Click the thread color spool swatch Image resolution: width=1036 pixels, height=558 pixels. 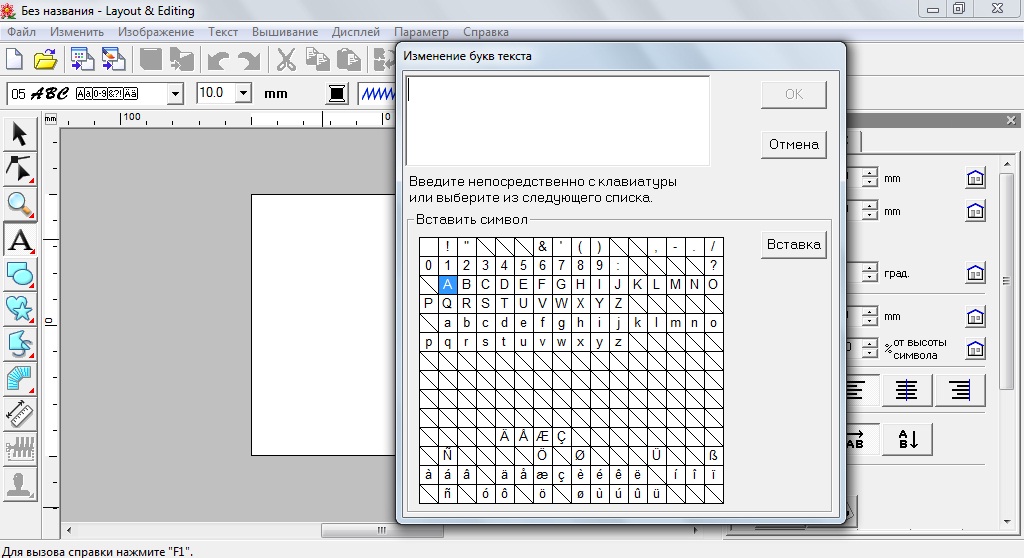[337, 94]
